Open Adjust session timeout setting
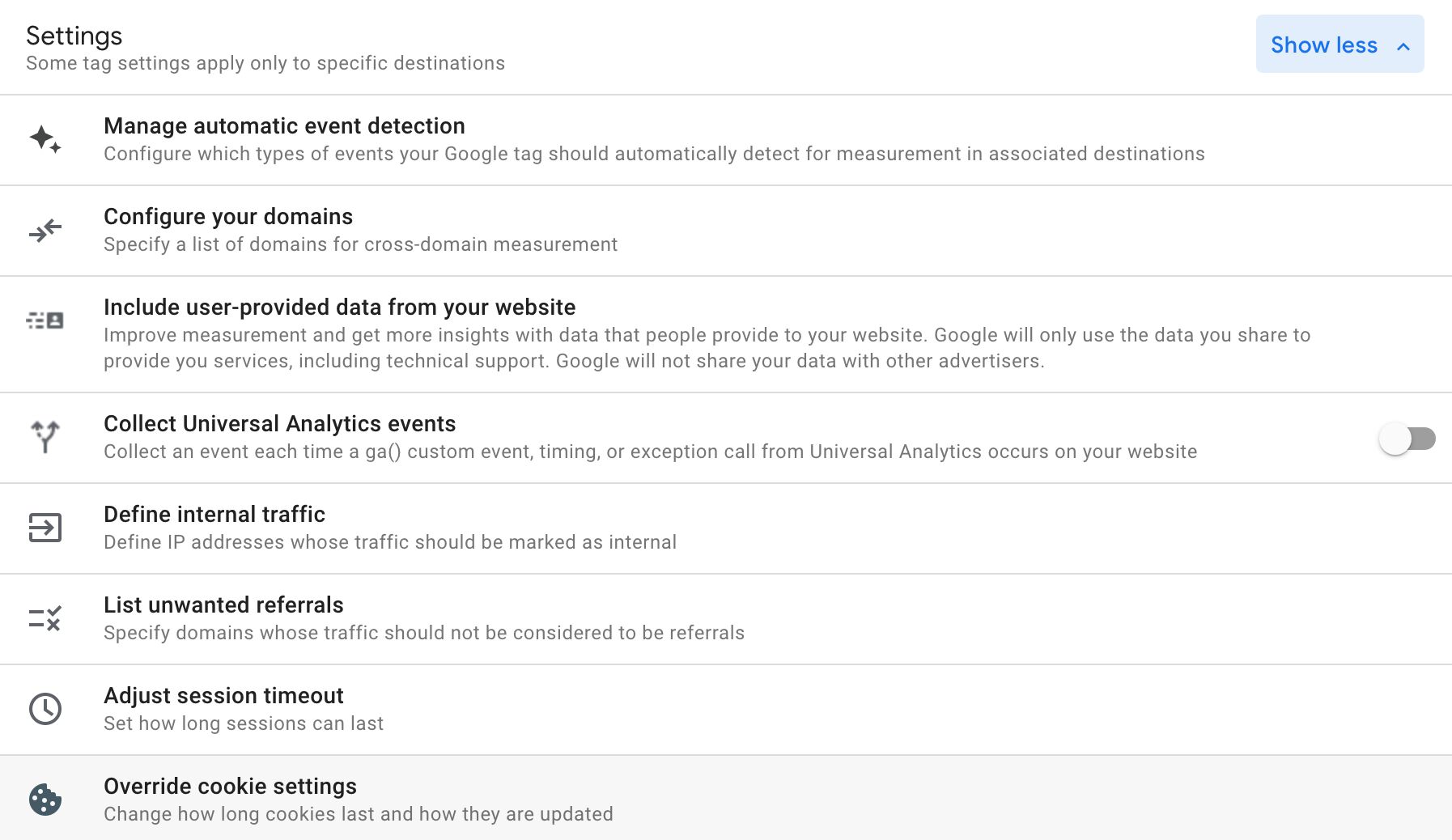This screenshot has height=840, width=1452. [726, 710]
